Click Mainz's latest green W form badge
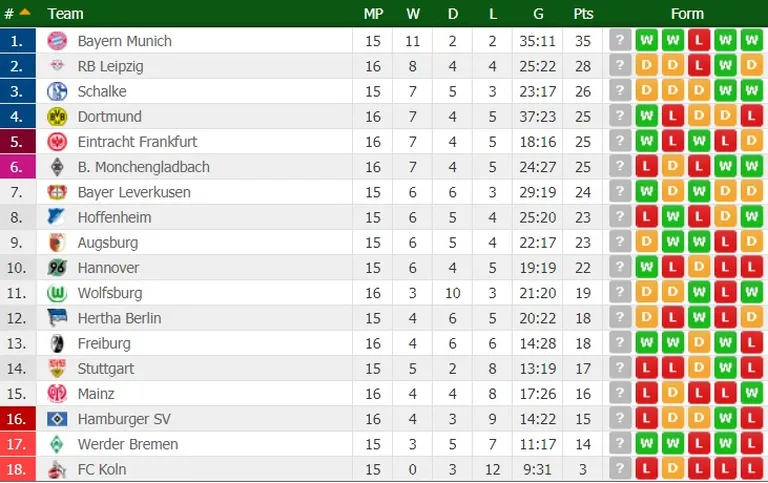 752,393
